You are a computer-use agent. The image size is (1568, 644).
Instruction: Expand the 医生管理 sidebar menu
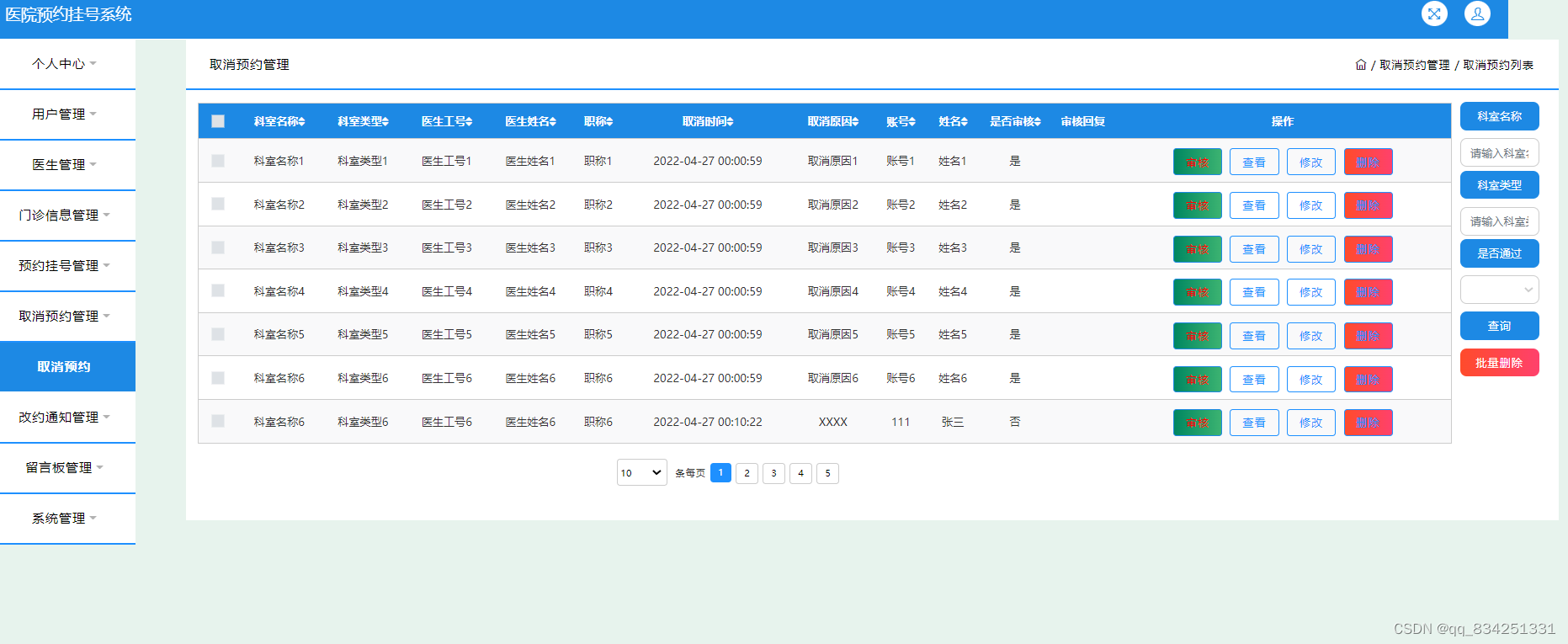[67, 165]
